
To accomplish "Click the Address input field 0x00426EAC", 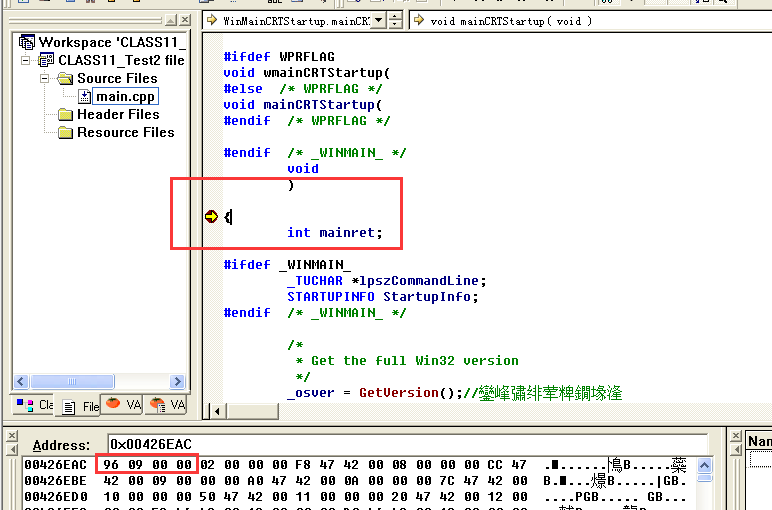I will (x=407, y=445).
